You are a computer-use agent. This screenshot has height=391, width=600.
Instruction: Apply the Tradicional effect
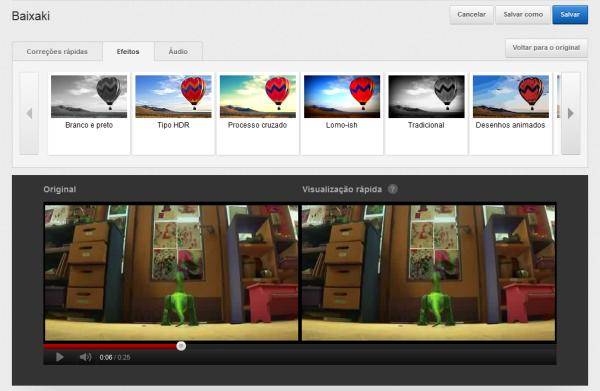(x=426, y=114)
